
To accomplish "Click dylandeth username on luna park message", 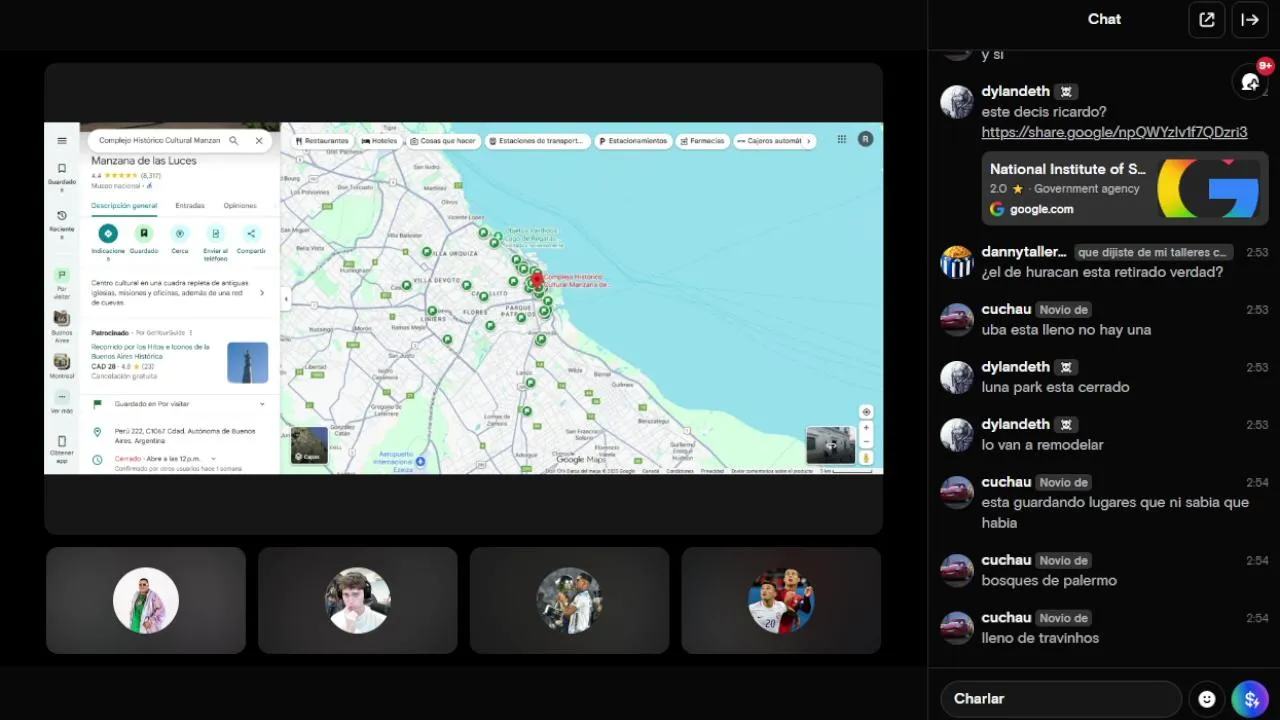I will coord(1015,367).
